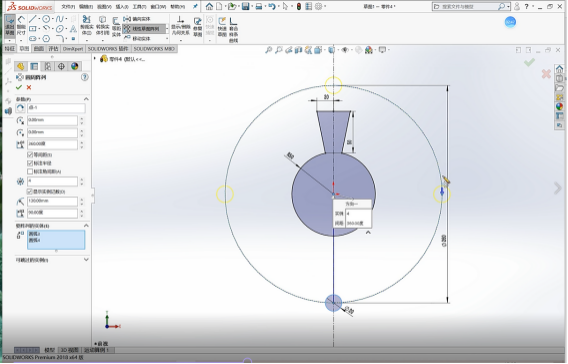The height and width of the screenshot is (364, 568).
Task: Click the Trim Entities scissors icon
Action: (87, 19)
